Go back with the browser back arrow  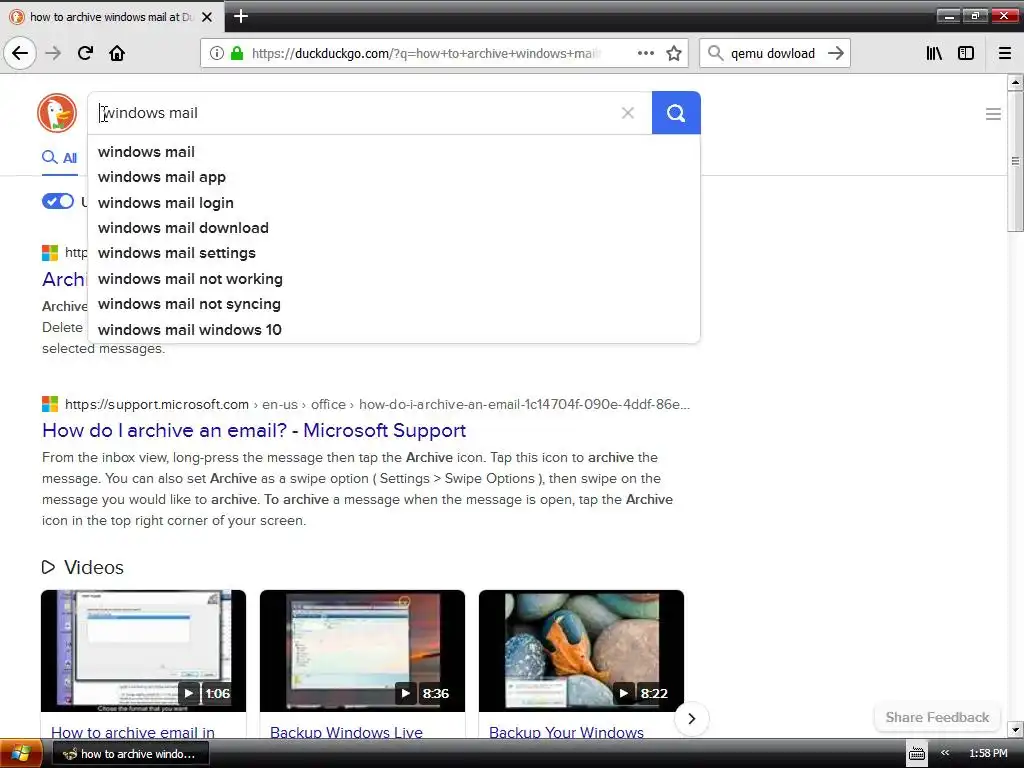20,53
